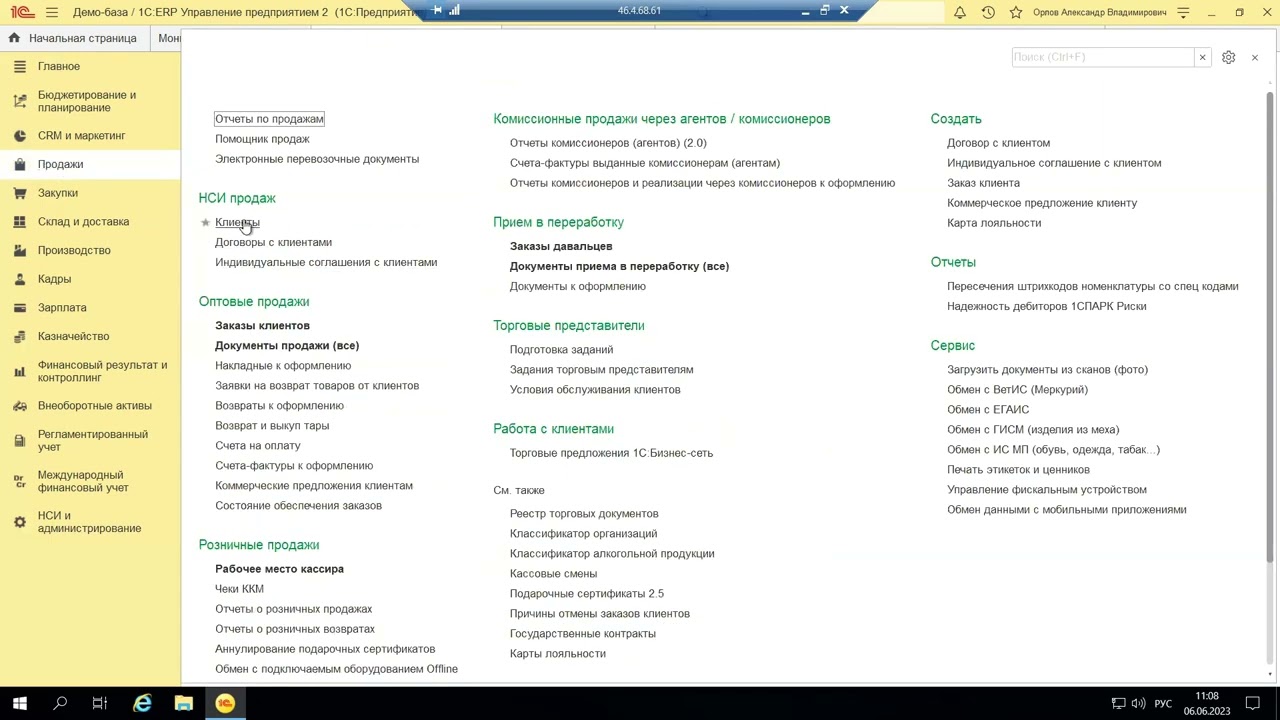1280x720 pixels.
Task: Click the volume speaker tray icon
Action: 1138,703
